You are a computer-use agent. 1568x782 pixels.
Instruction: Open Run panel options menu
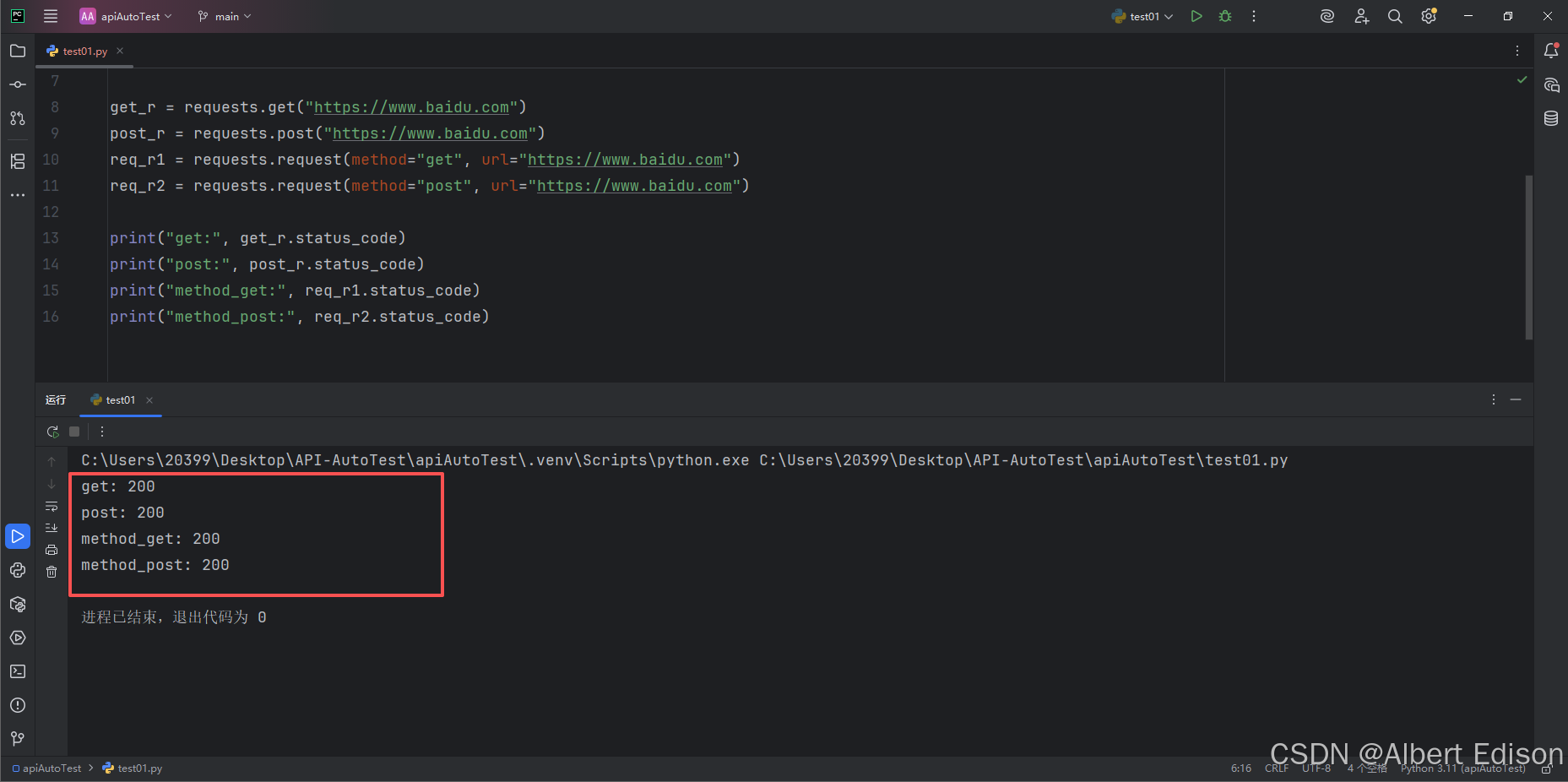click(1494, 399)
